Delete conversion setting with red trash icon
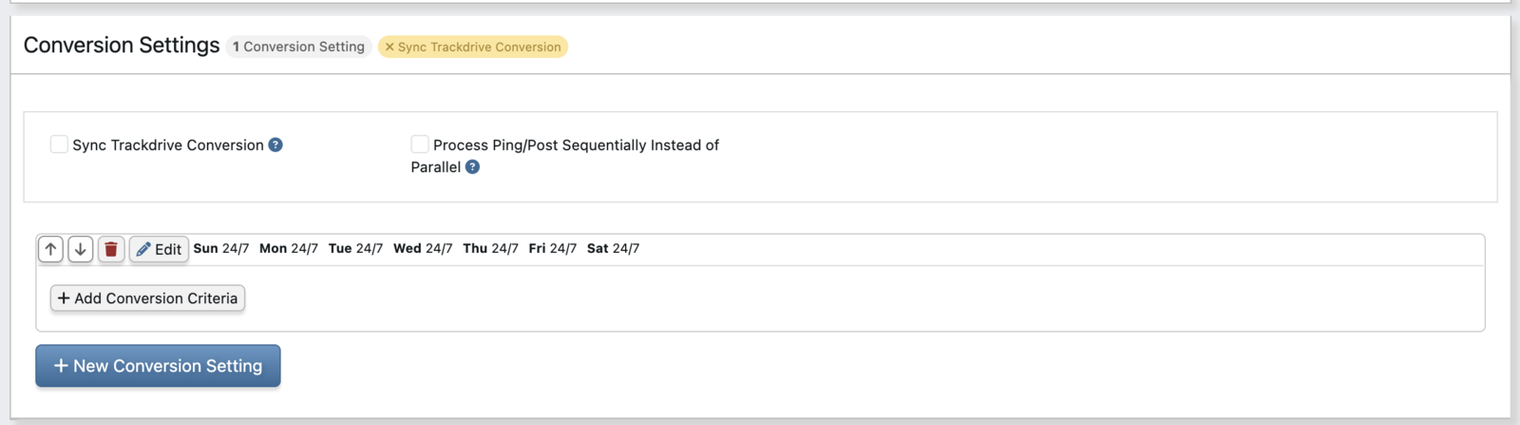This screenshot has width=1520, height=425. 111,249
